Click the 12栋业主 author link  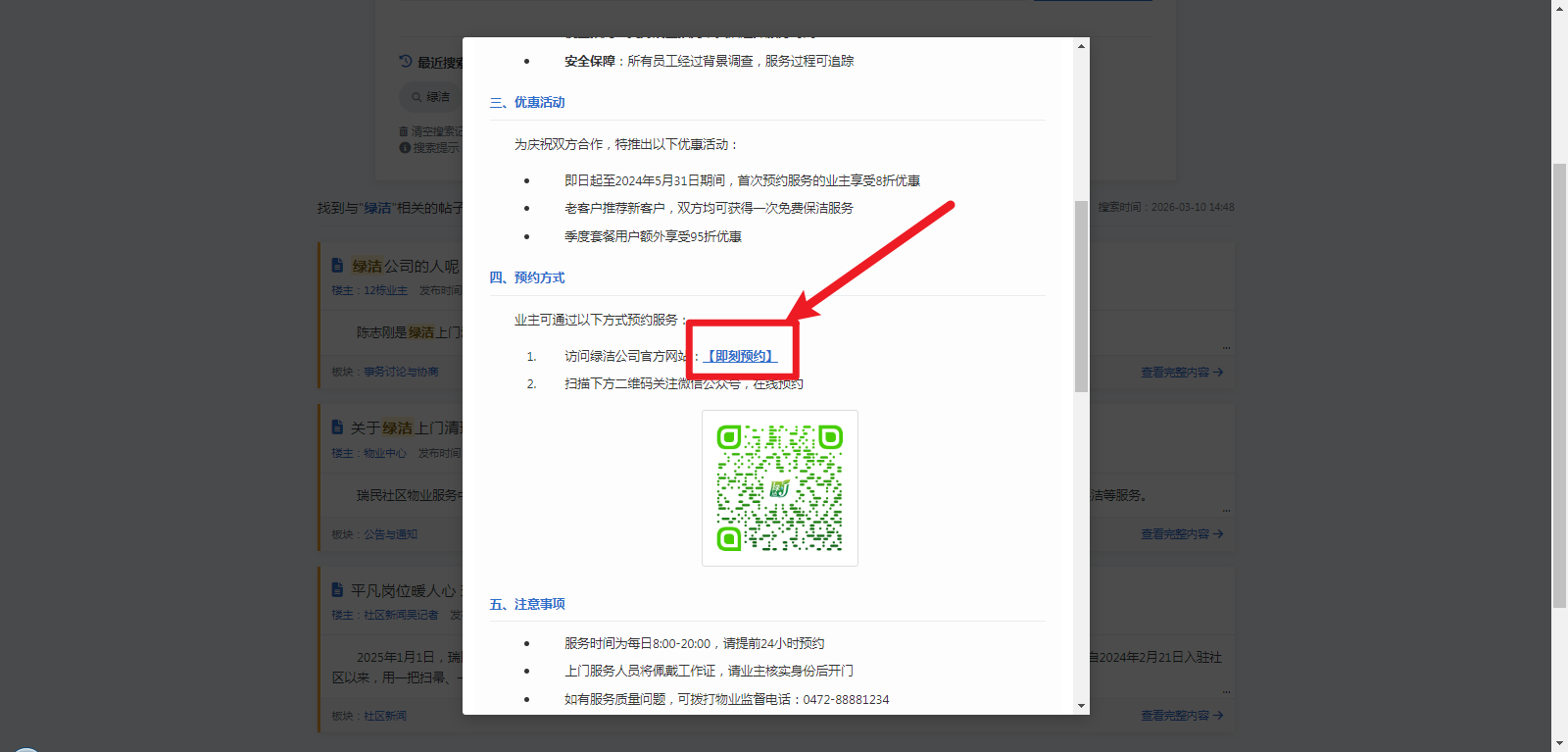tap(385, 291)
